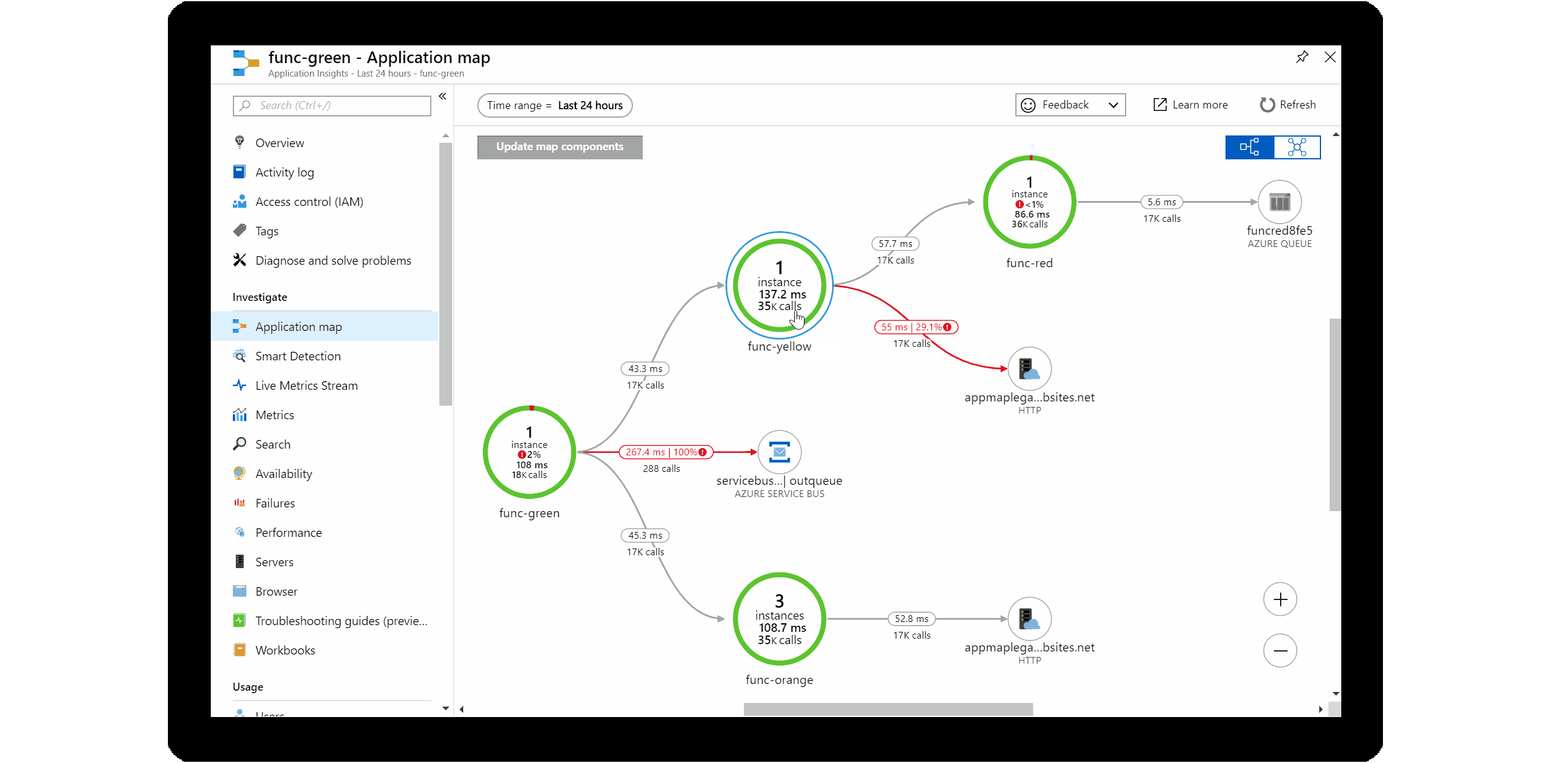1568x763 pixels.
Task: Click the servicebus outqueue icon
Action: click(x=779, y=452)
